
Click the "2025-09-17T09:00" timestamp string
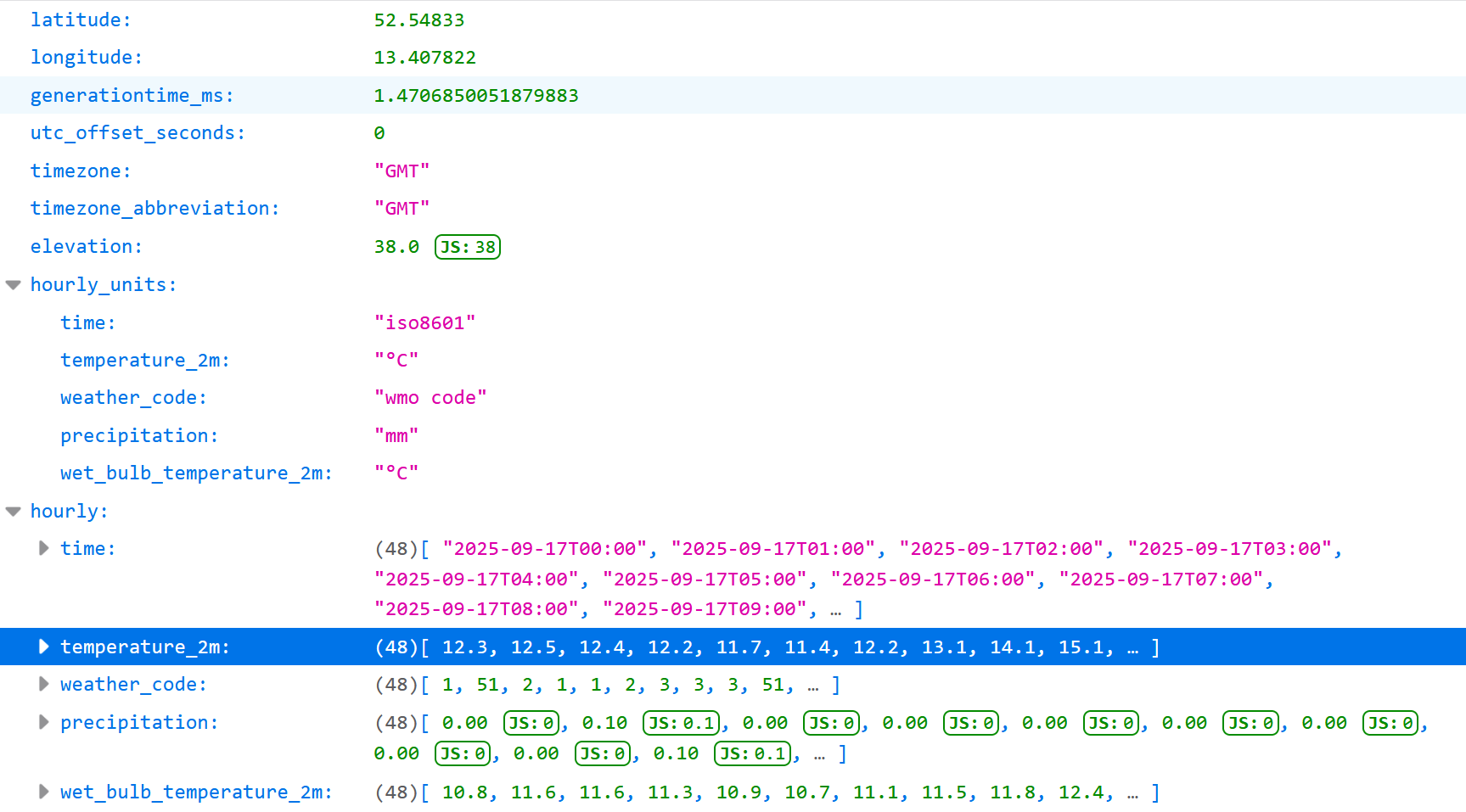point(704,609)
